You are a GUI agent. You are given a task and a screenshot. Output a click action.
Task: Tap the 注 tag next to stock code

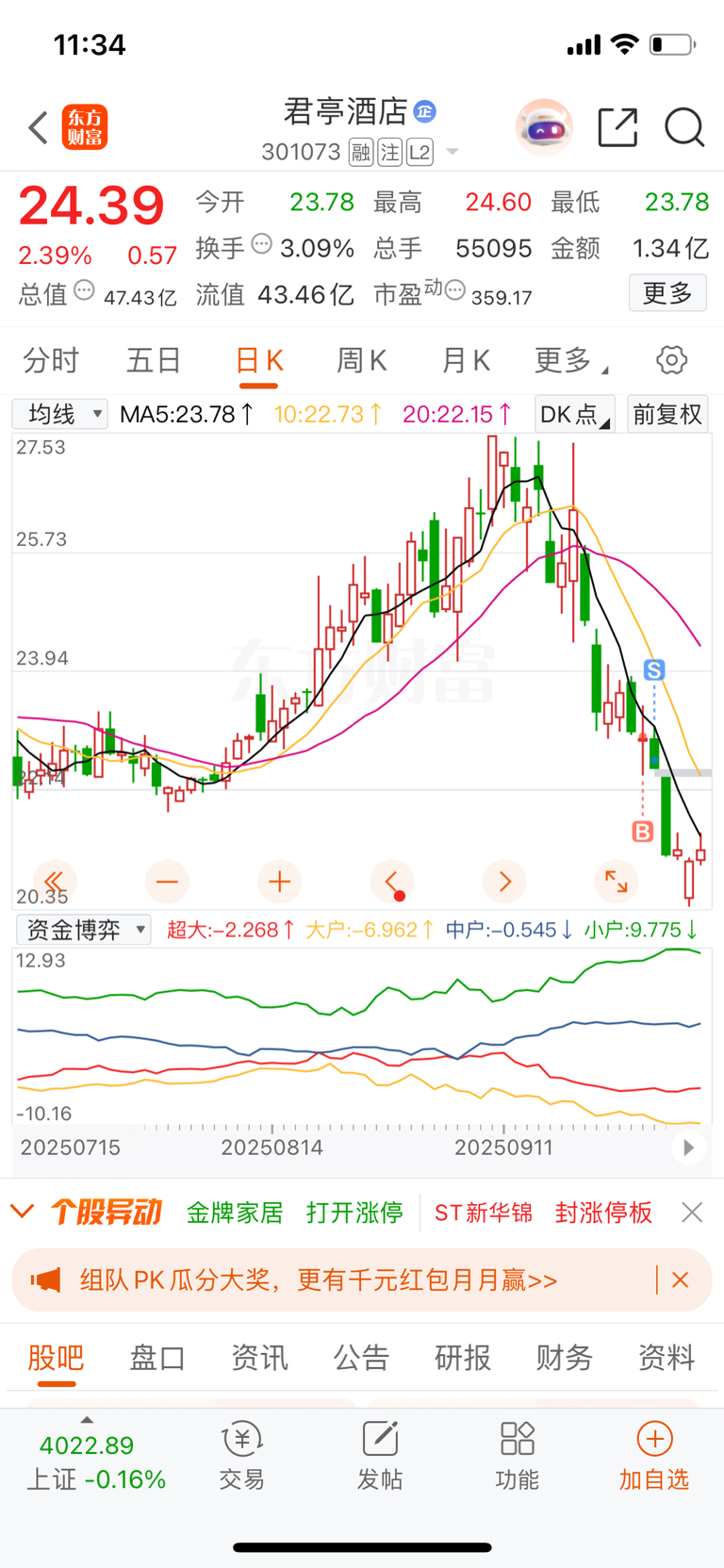click(390, 152)
